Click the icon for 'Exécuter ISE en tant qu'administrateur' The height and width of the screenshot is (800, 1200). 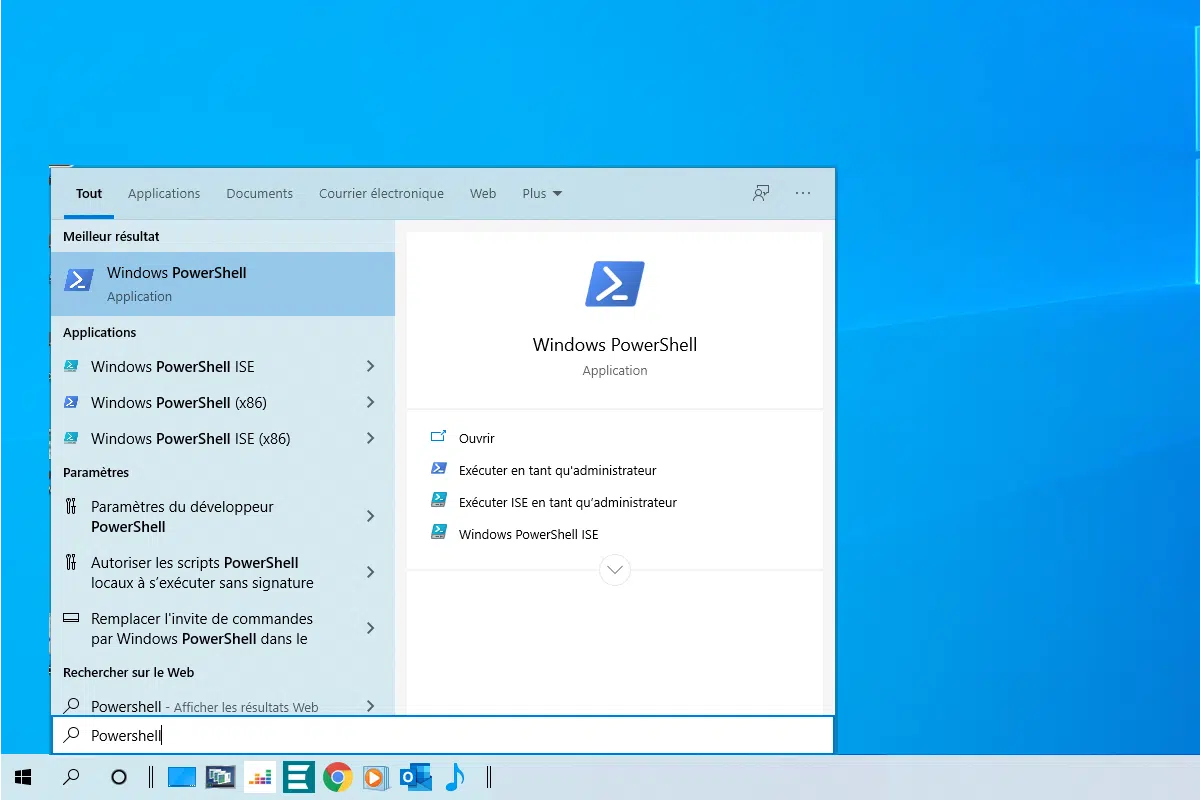coord(438,501)
